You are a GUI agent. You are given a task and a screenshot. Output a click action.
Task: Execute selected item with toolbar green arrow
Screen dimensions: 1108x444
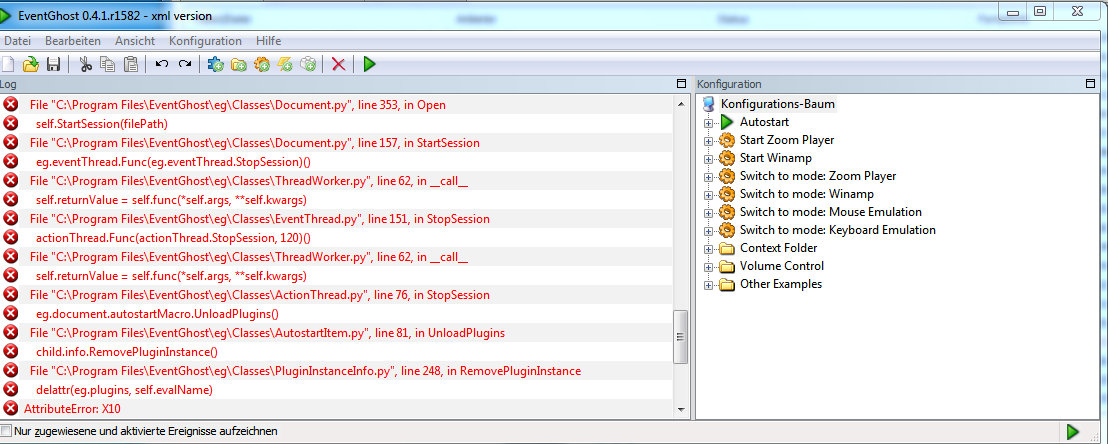(369, 64)
